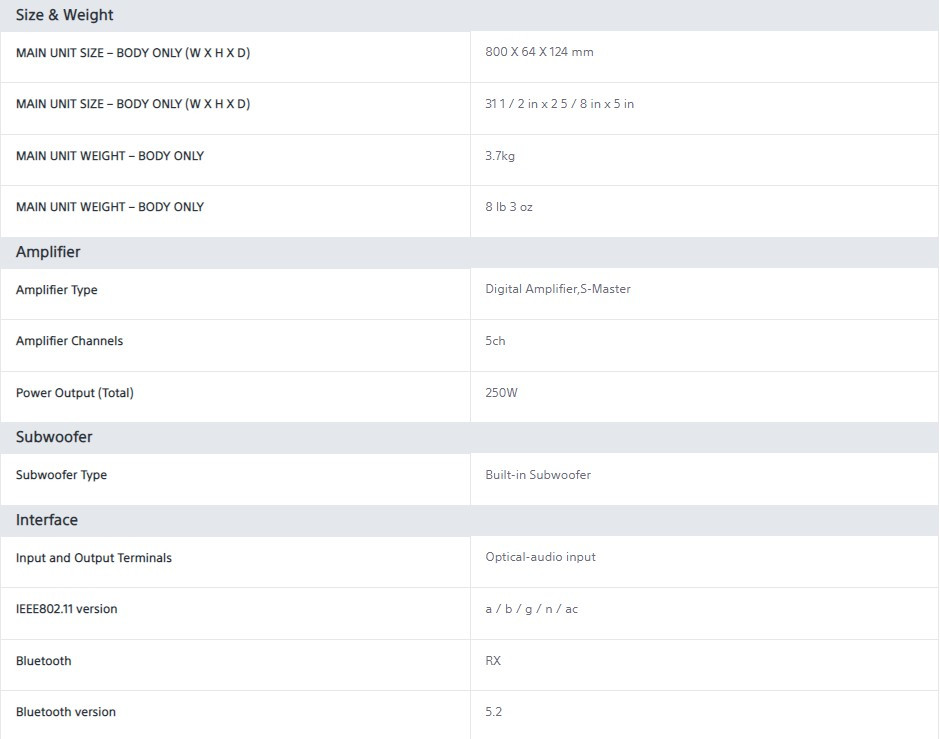Click the 250W power value
Viewport: 940px width, 739px height.
501,393
